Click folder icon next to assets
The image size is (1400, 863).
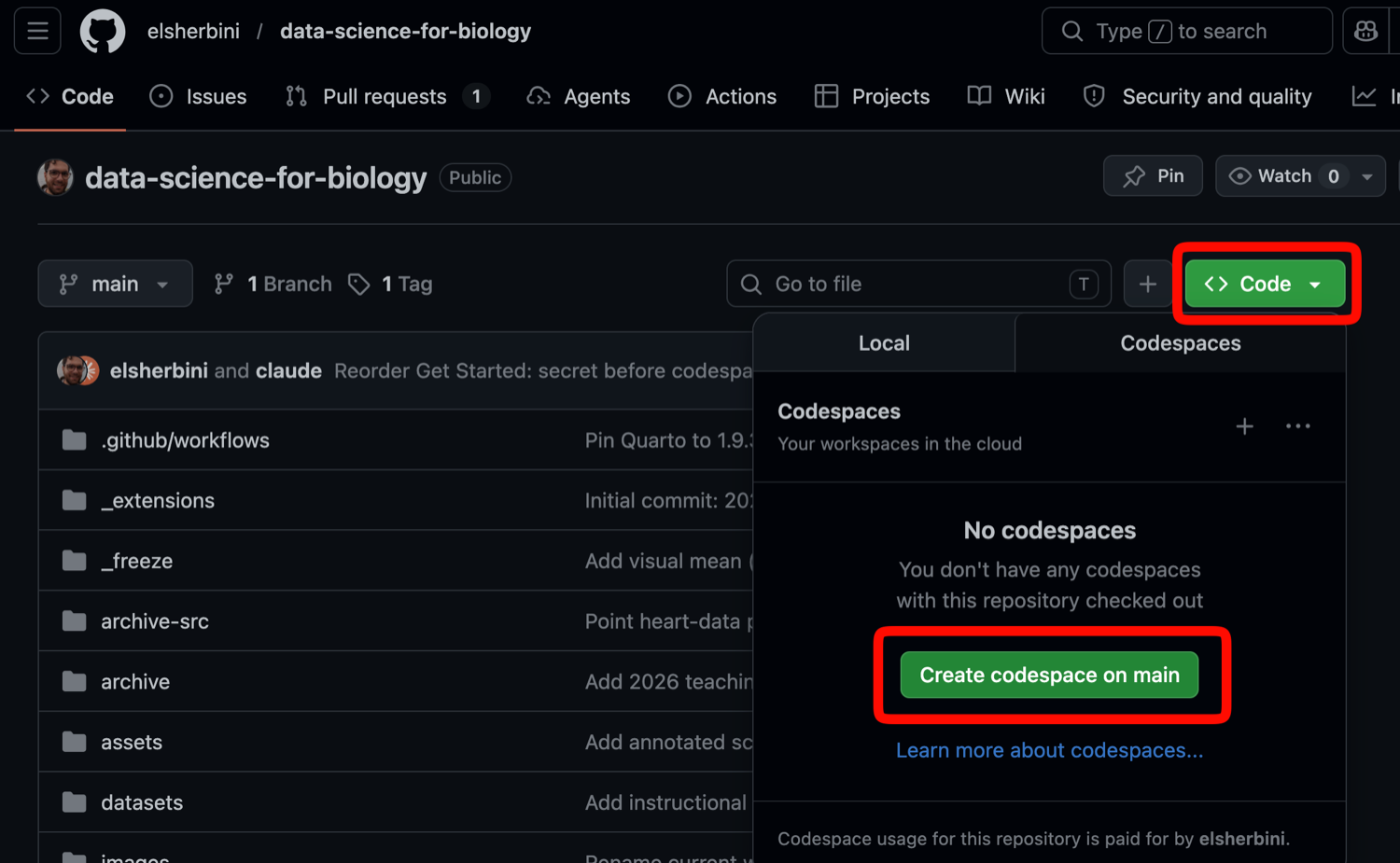(74, 742)
